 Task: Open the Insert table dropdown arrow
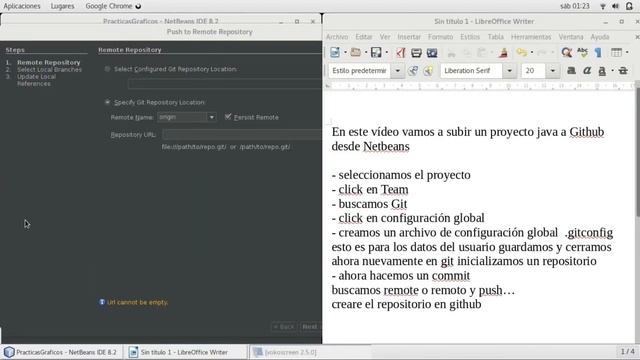click(x=627, y=52)
